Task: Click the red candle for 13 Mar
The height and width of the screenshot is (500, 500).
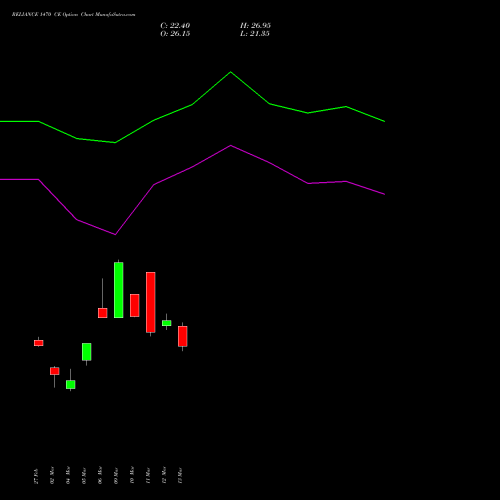Action: 183,336
